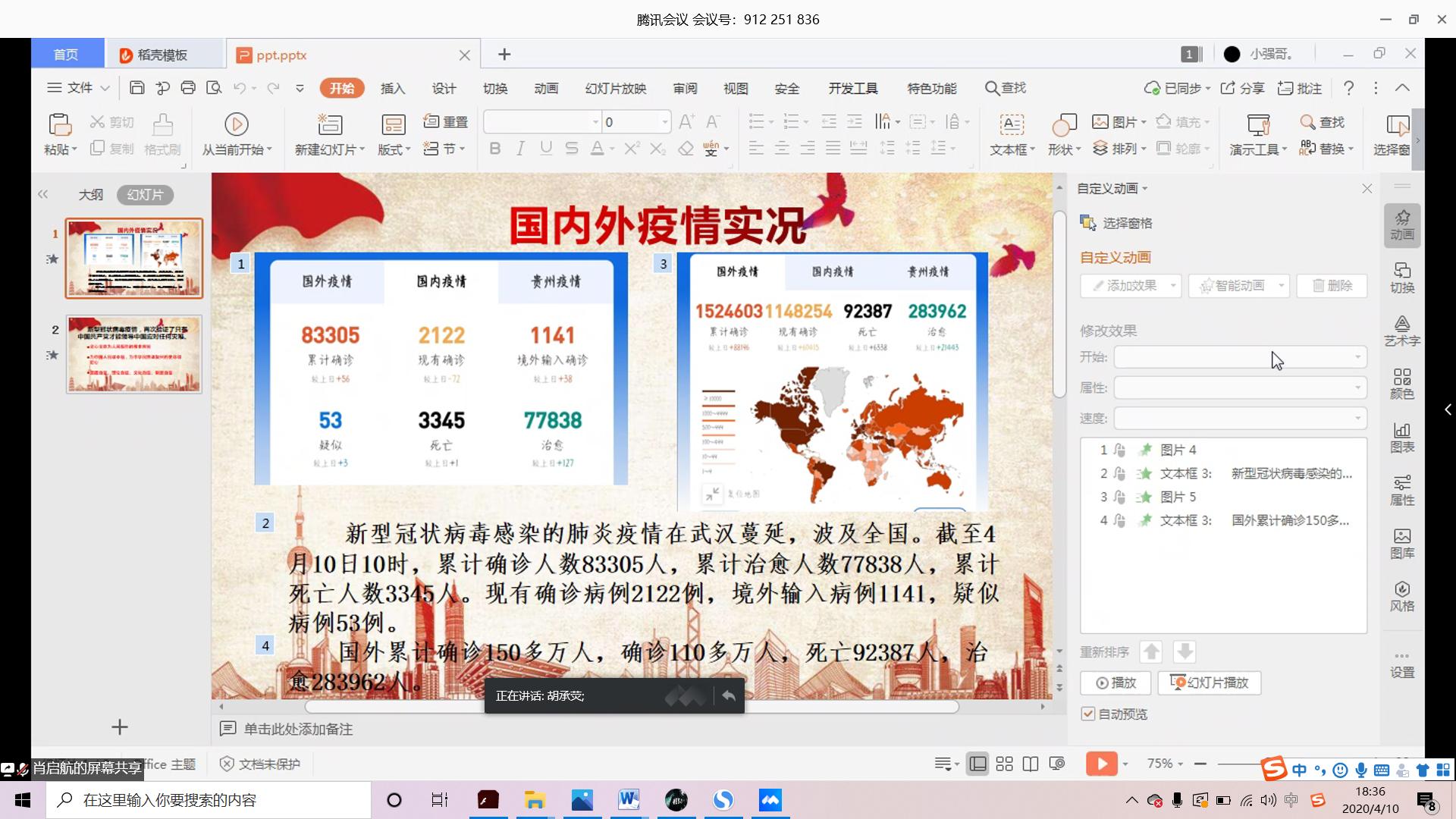This screenshot has width=1456, height=819.
Task: Toggle bold formatting button
Action: (x=494, y=149)
